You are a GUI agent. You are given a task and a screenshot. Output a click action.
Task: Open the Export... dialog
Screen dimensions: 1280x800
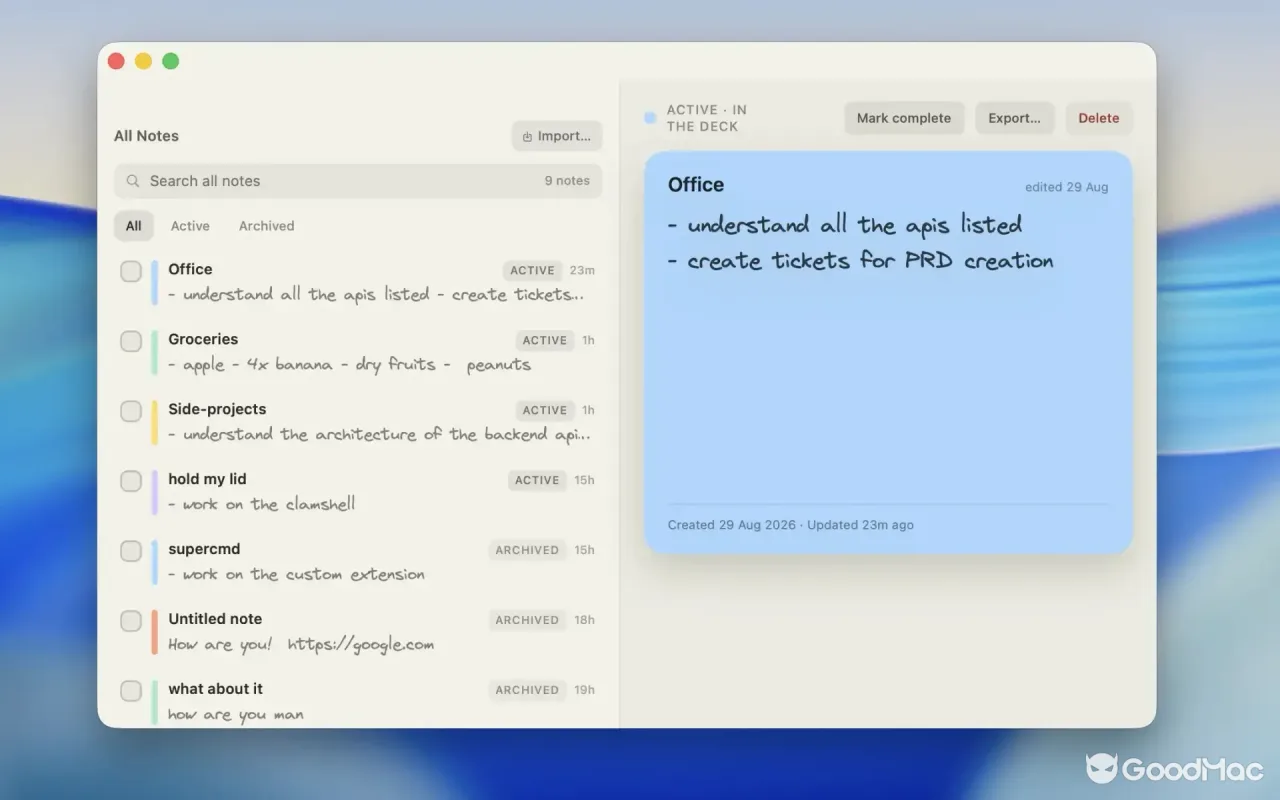[1014, 118]
